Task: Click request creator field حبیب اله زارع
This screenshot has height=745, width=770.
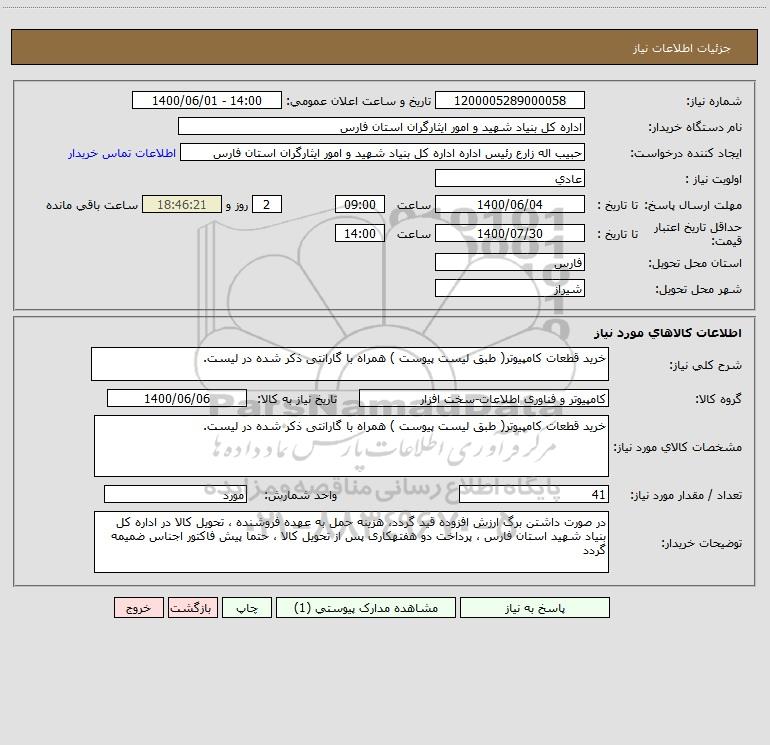Action: click(382, 152)
